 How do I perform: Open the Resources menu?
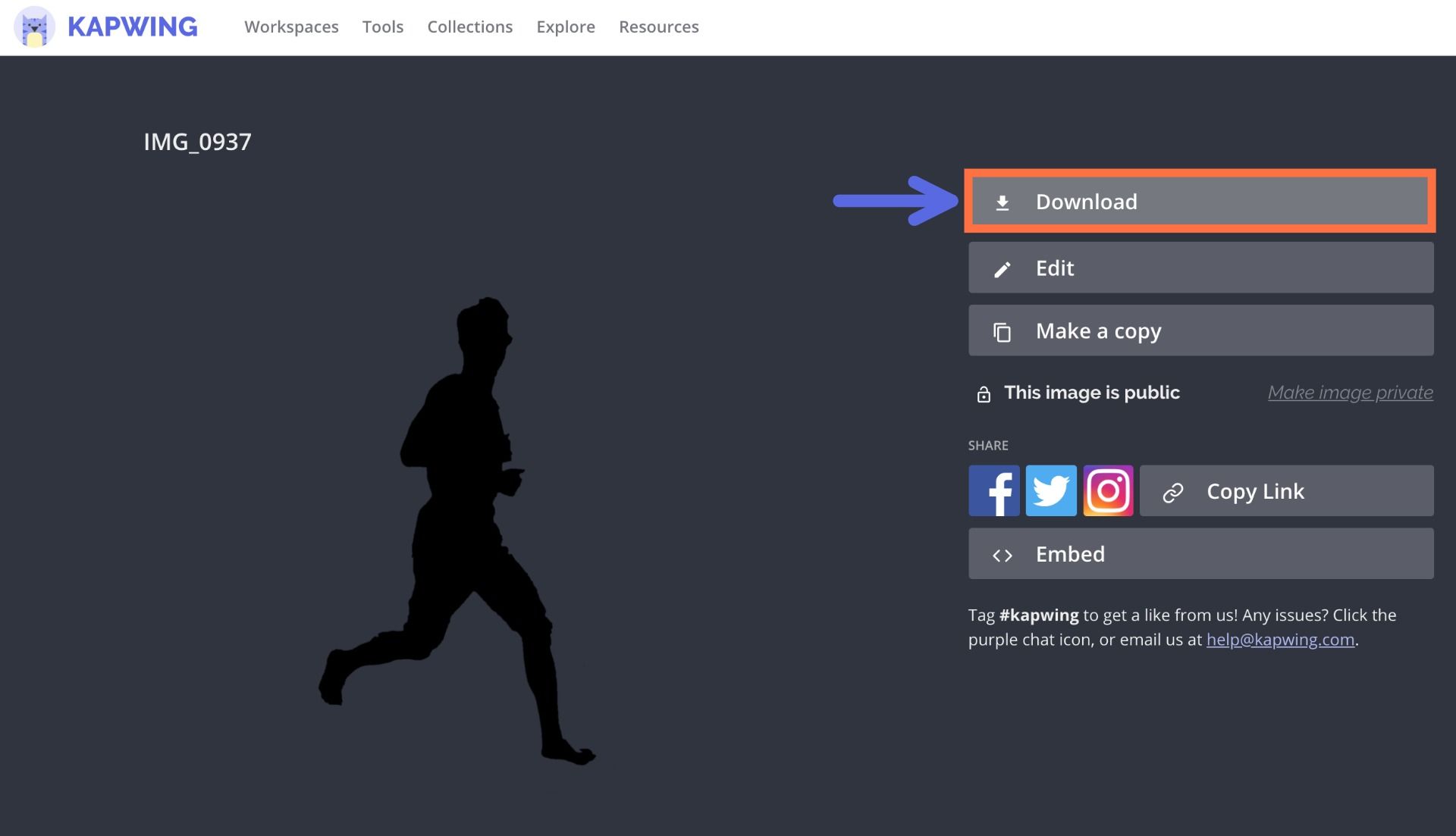[x=658, y=27]
